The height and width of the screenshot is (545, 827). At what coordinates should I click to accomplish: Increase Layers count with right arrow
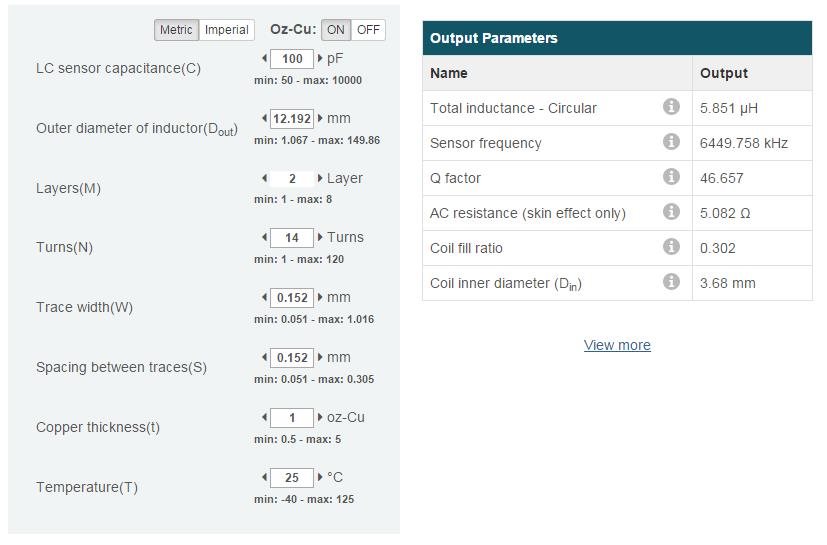[x=320, y=178]
